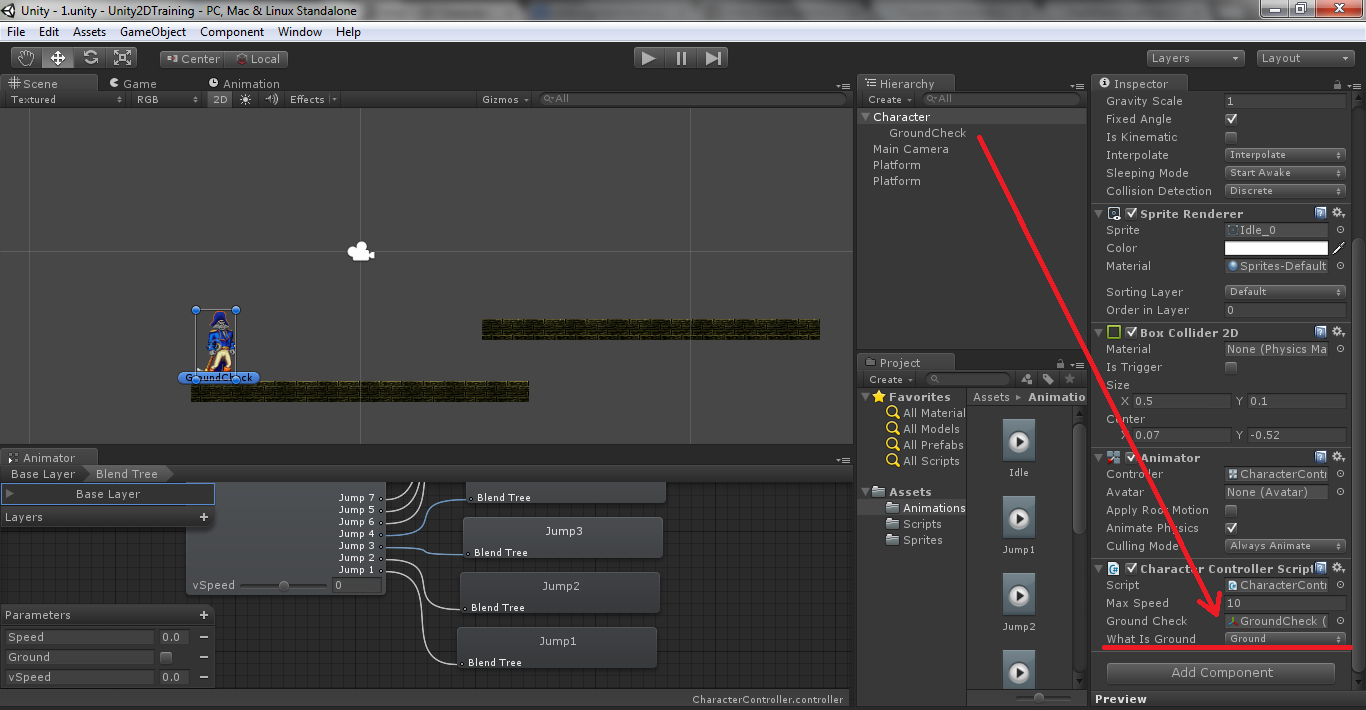The height and width of the screenshot is (710, 1366).
Task: Open the Assets menu
Action: tap(89, 32)
